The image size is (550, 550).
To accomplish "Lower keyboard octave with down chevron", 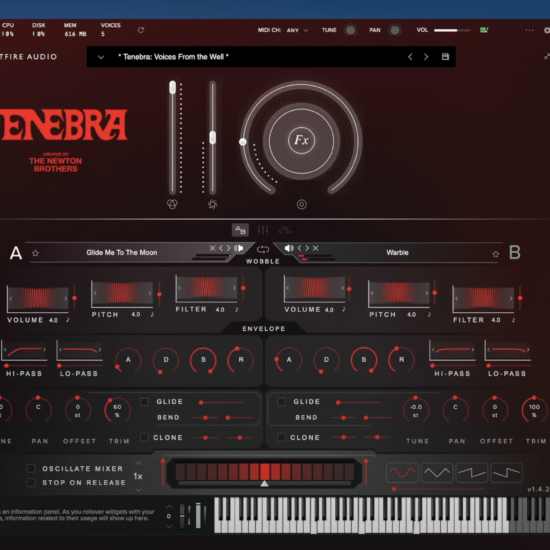I will (x=169, y=526).
